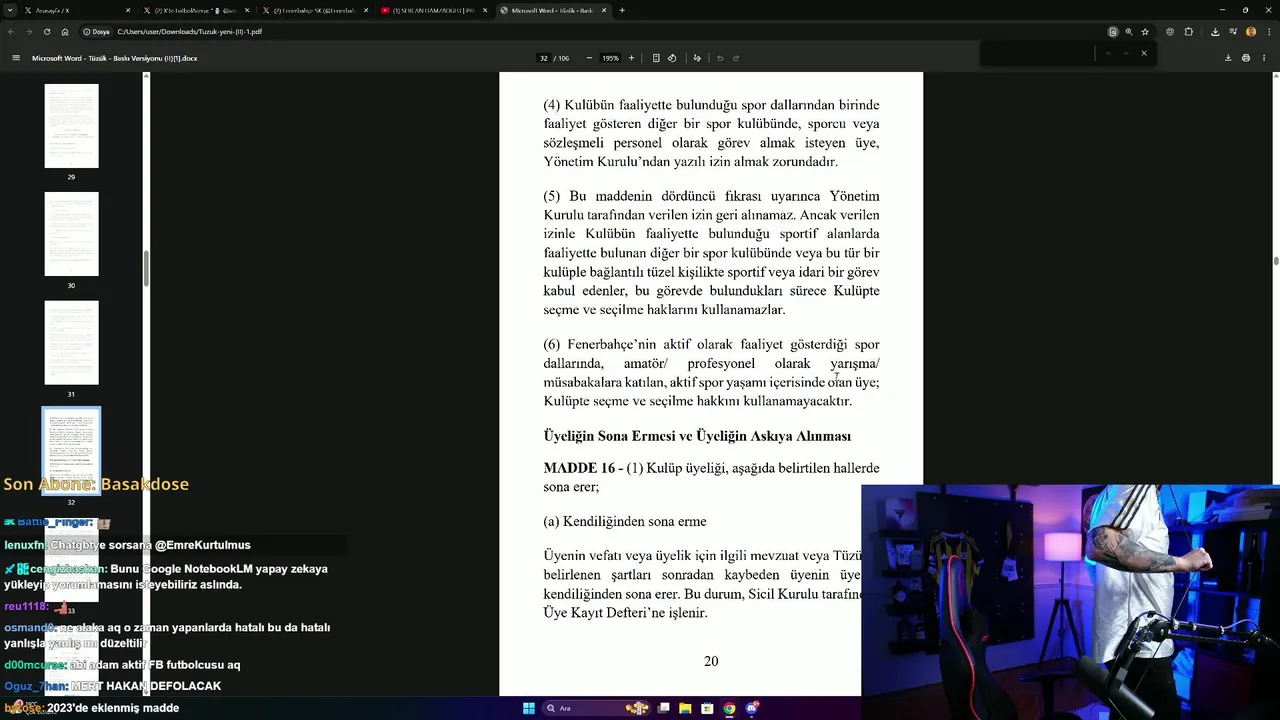The width and height of the screenshot is (1280, 720).
Task: Select page 31 thumbnail
Action: pyautogui.click(x=71, y=342)
